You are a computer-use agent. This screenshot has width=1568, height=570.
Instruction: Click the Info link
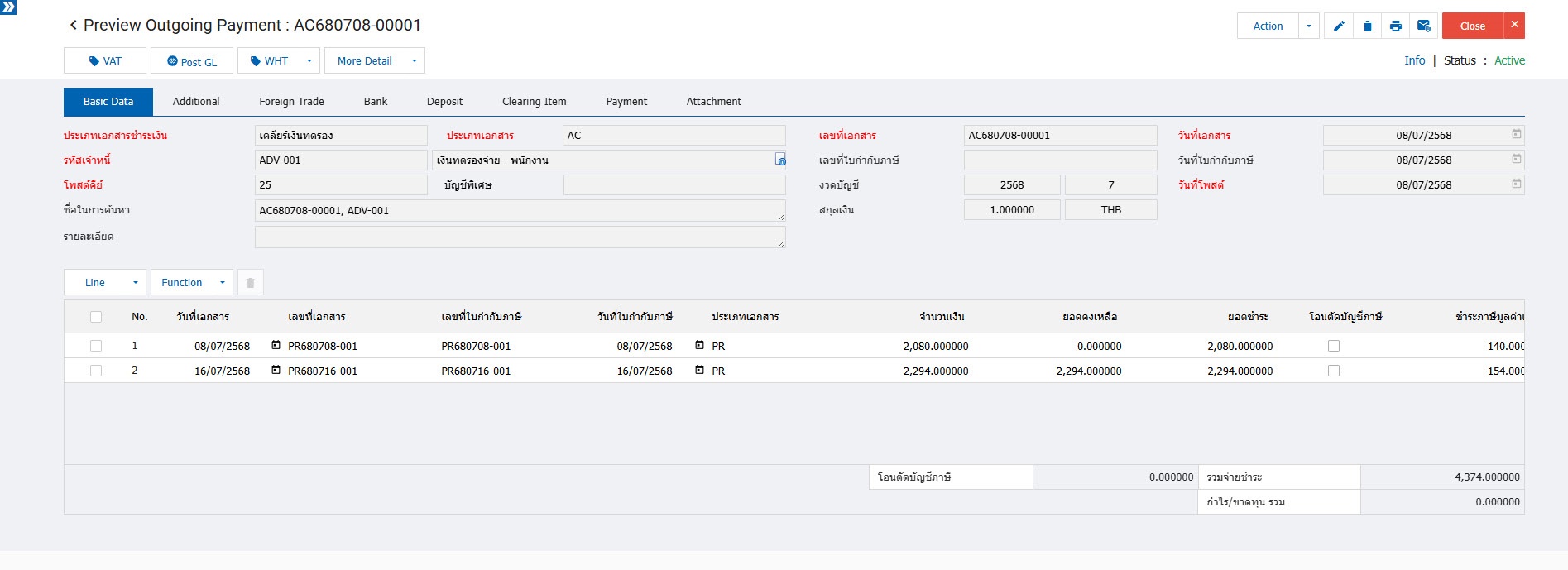point(1414,60)
